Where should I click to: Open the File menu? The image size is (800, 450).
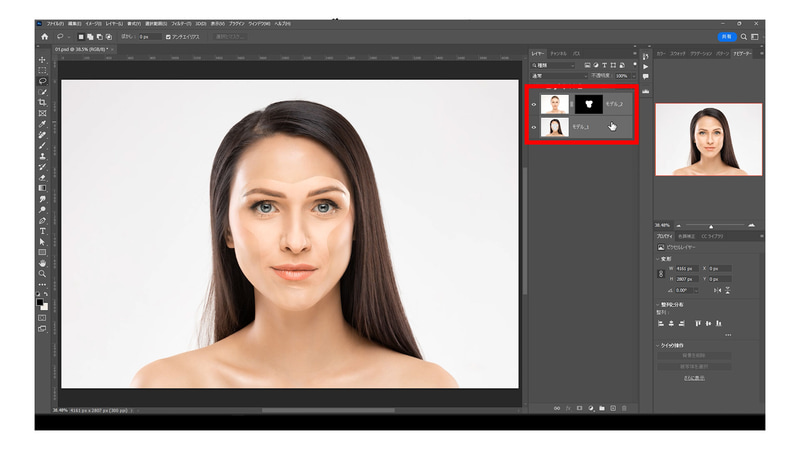55,24
